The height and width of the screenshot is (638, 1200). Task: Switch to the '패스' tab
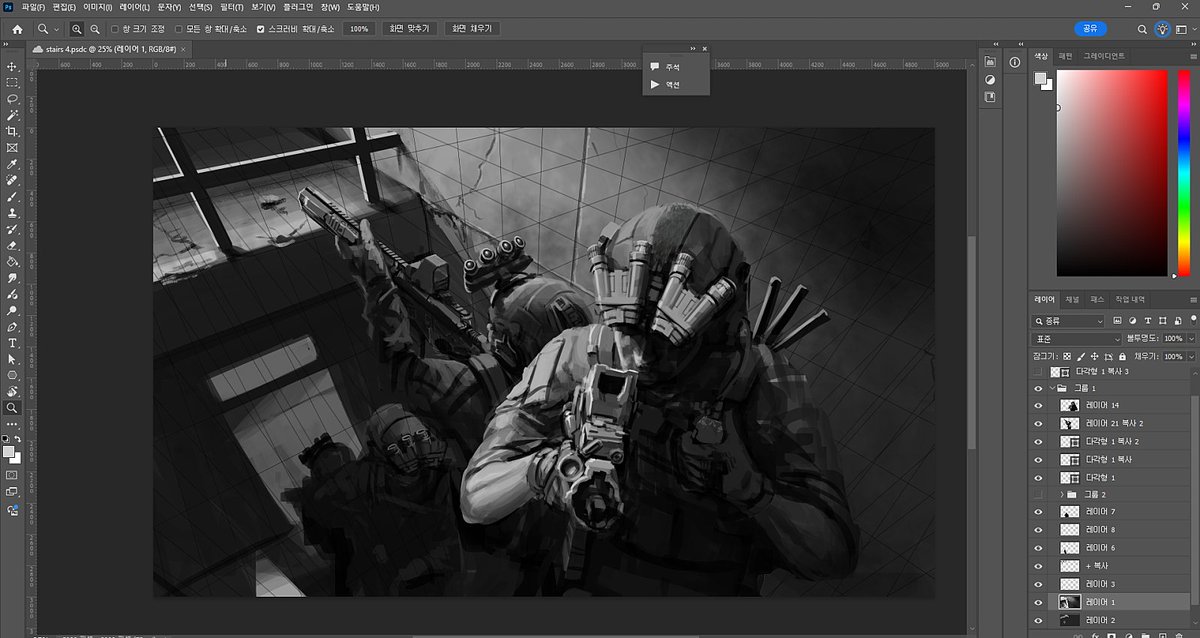(1097, 299)
